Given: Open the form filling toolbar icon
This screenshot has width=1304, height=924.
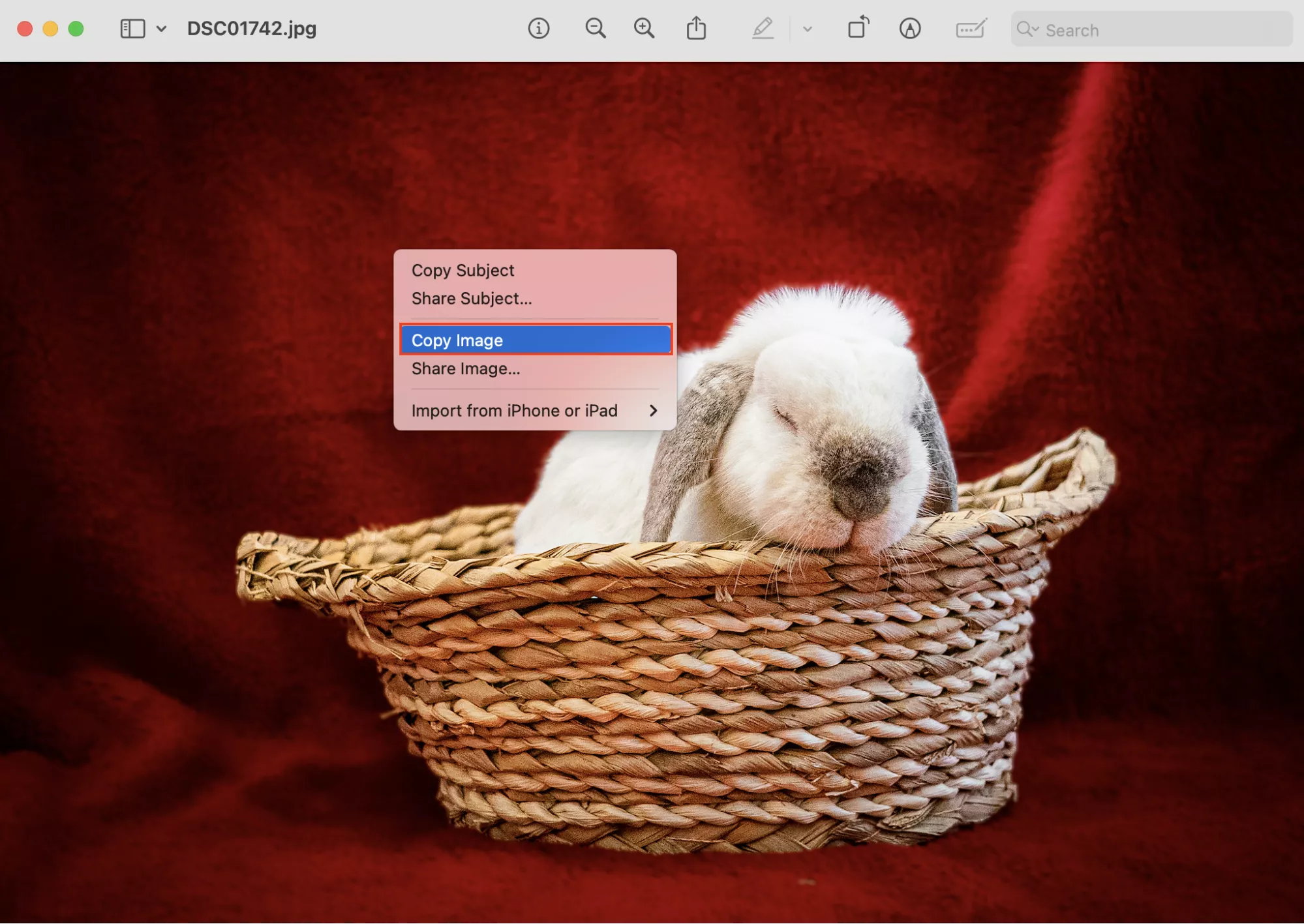Looking at the screenshot, I should [971, 29].
